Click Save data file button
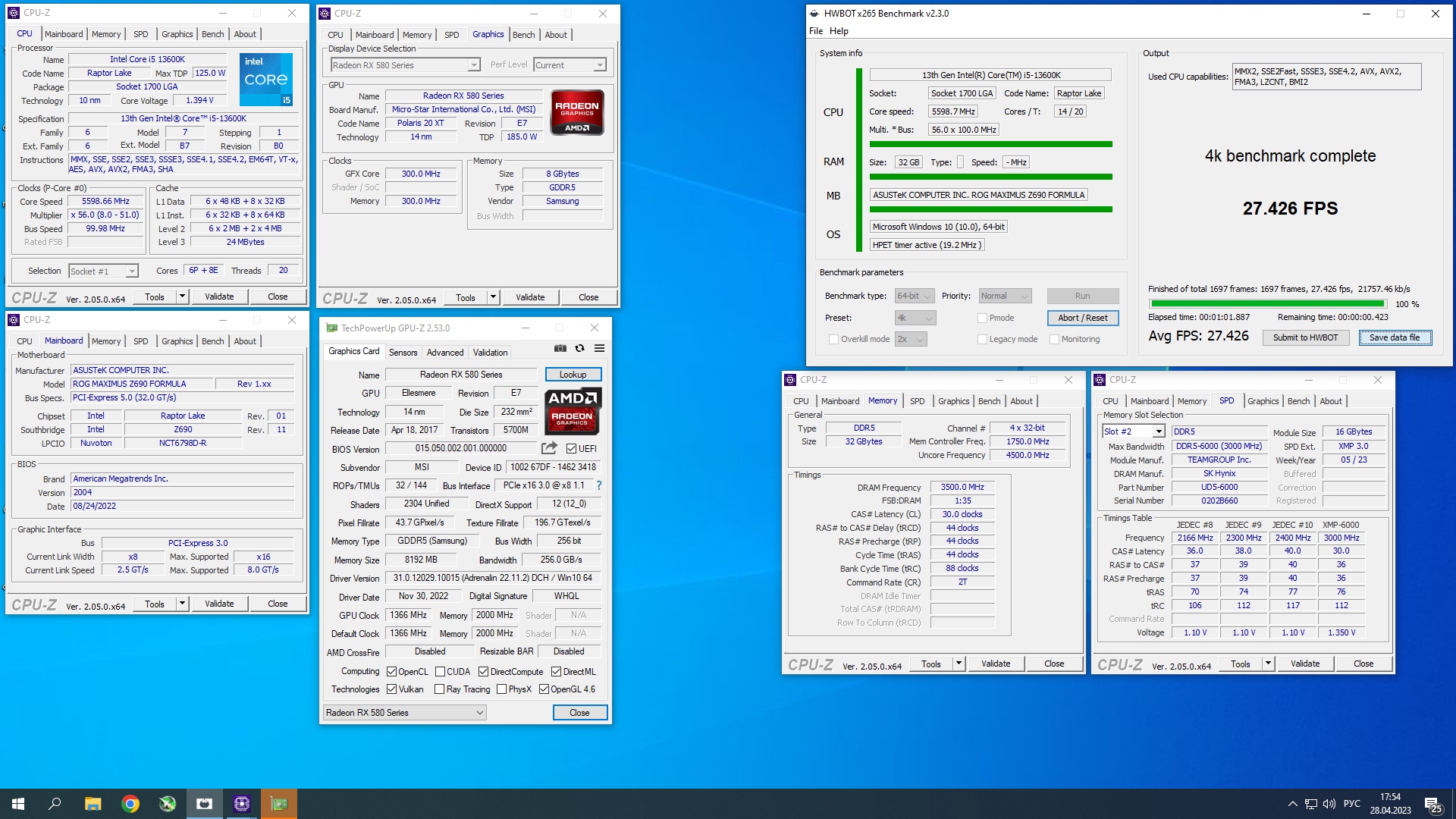Viewport: 1456px width, 819px height. click(1395, 337)
